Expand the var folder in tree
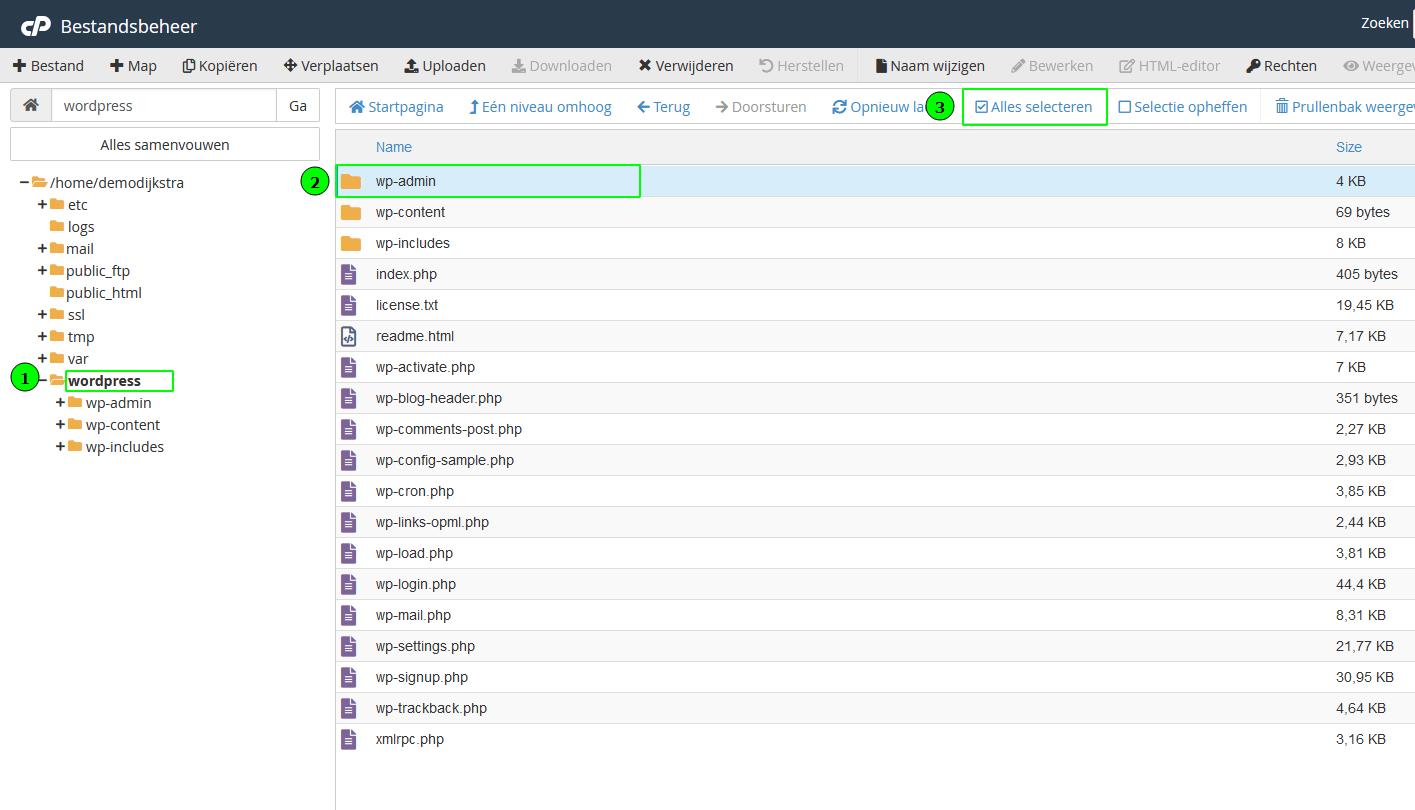This screenshot has width=1415, height=810. tap(42, 358)
